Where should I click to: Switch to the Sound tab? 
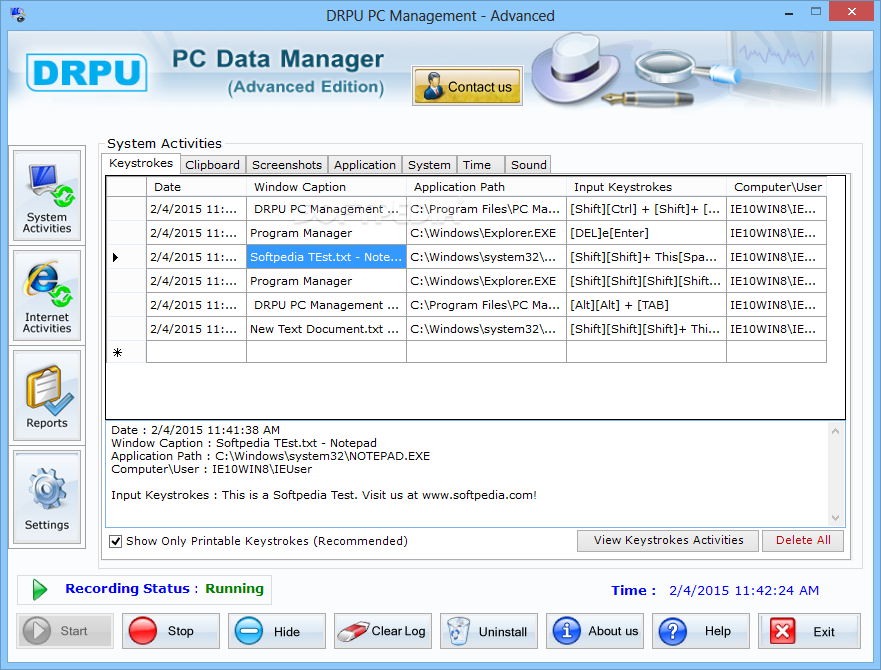pos(528,165)
